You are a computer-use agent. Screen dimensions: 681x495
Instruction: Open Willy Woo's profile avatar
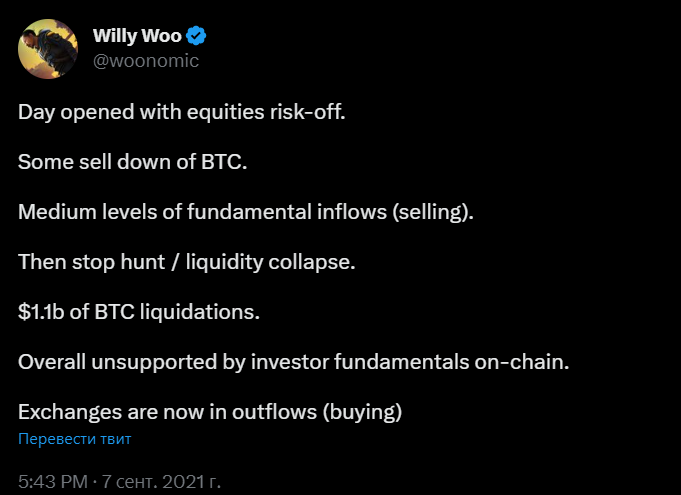pyautogui.click(x=49, y=48)
